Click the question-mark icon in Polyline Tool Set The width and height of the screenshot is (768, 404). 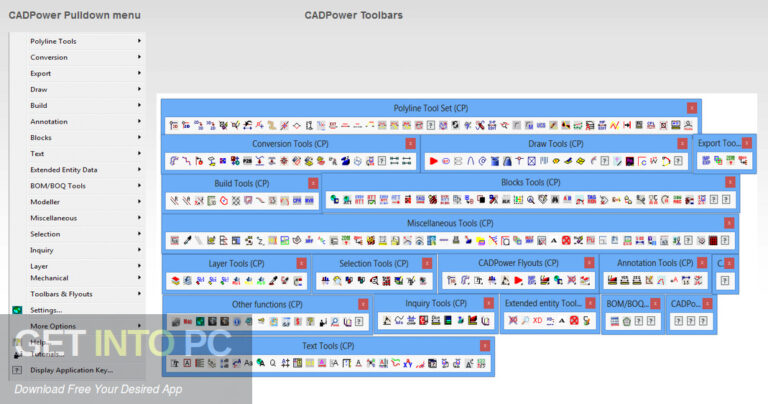click(x=431, y=125)
